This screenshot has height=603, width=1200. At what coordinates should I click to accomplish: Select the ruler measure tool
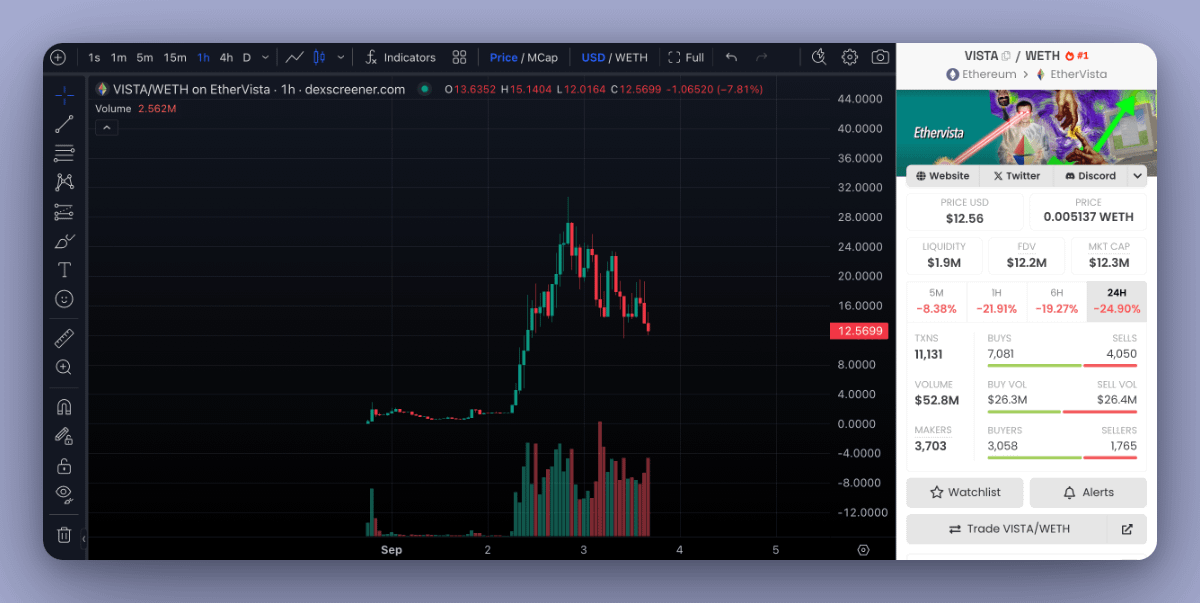[64, 338]
